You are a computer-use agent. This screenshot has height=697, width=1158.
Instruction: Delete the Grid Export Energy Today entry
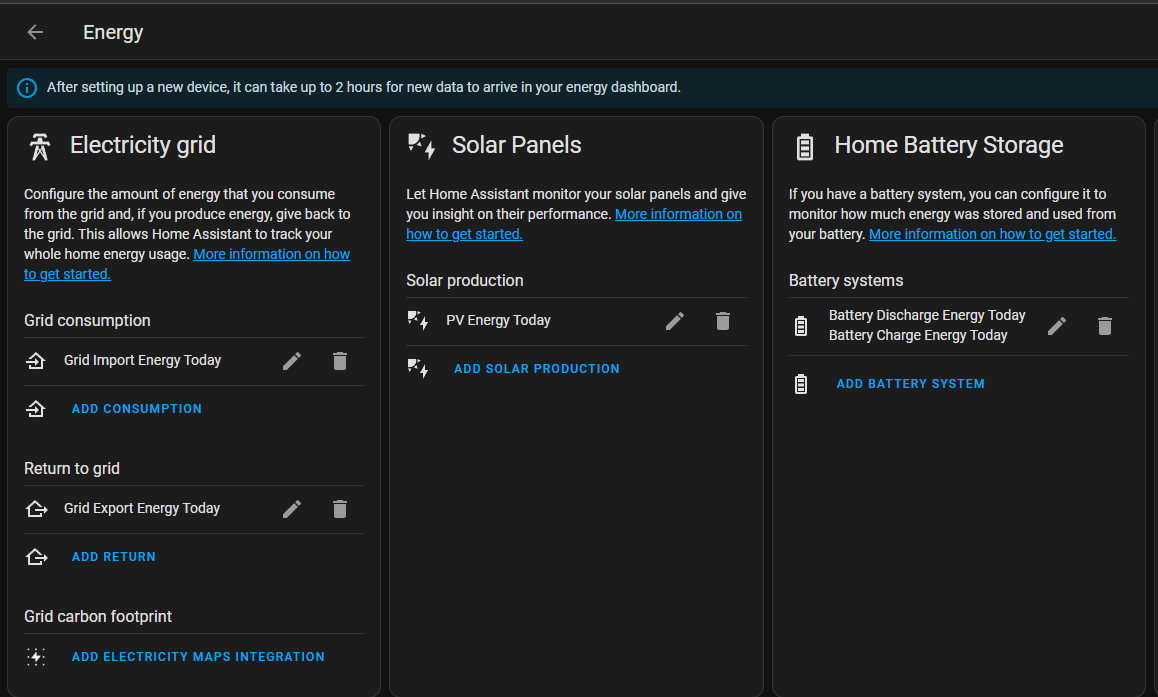[x=340, y=509]
